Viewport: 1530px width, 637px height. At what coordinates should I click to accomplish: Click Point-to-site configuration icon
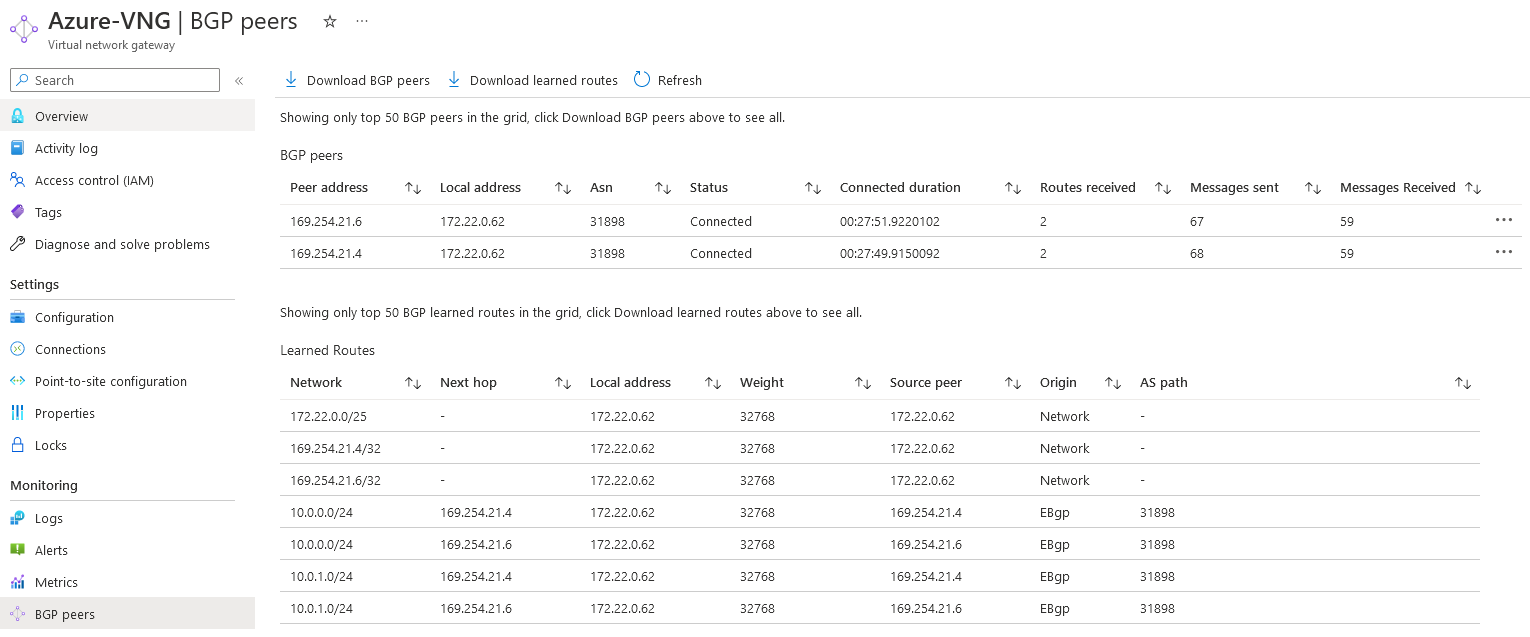pos(17,381)
